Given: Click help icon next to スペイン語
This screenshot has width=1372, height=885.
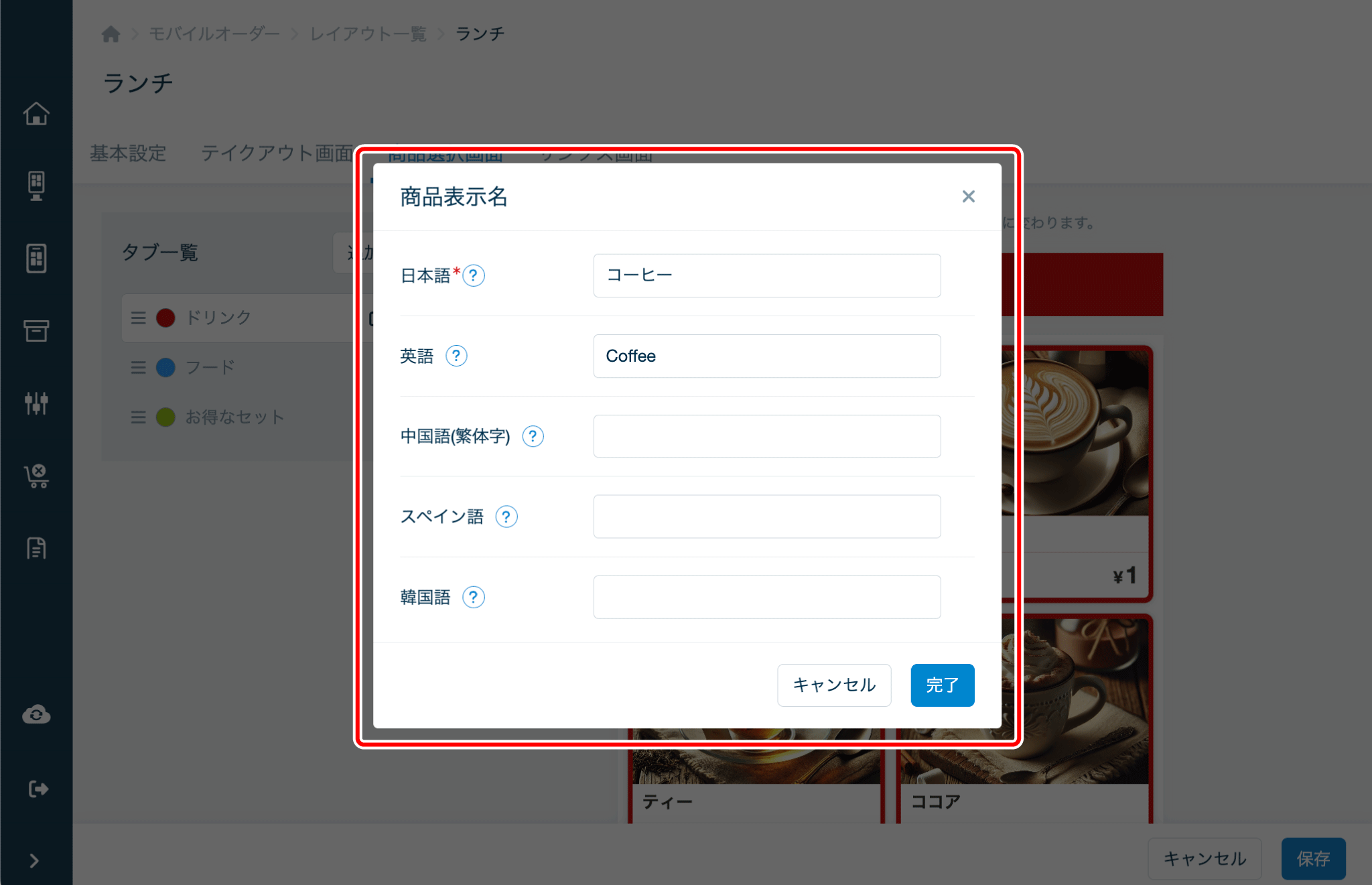Looking at the screenshot, I should click(x=506, y=517).
